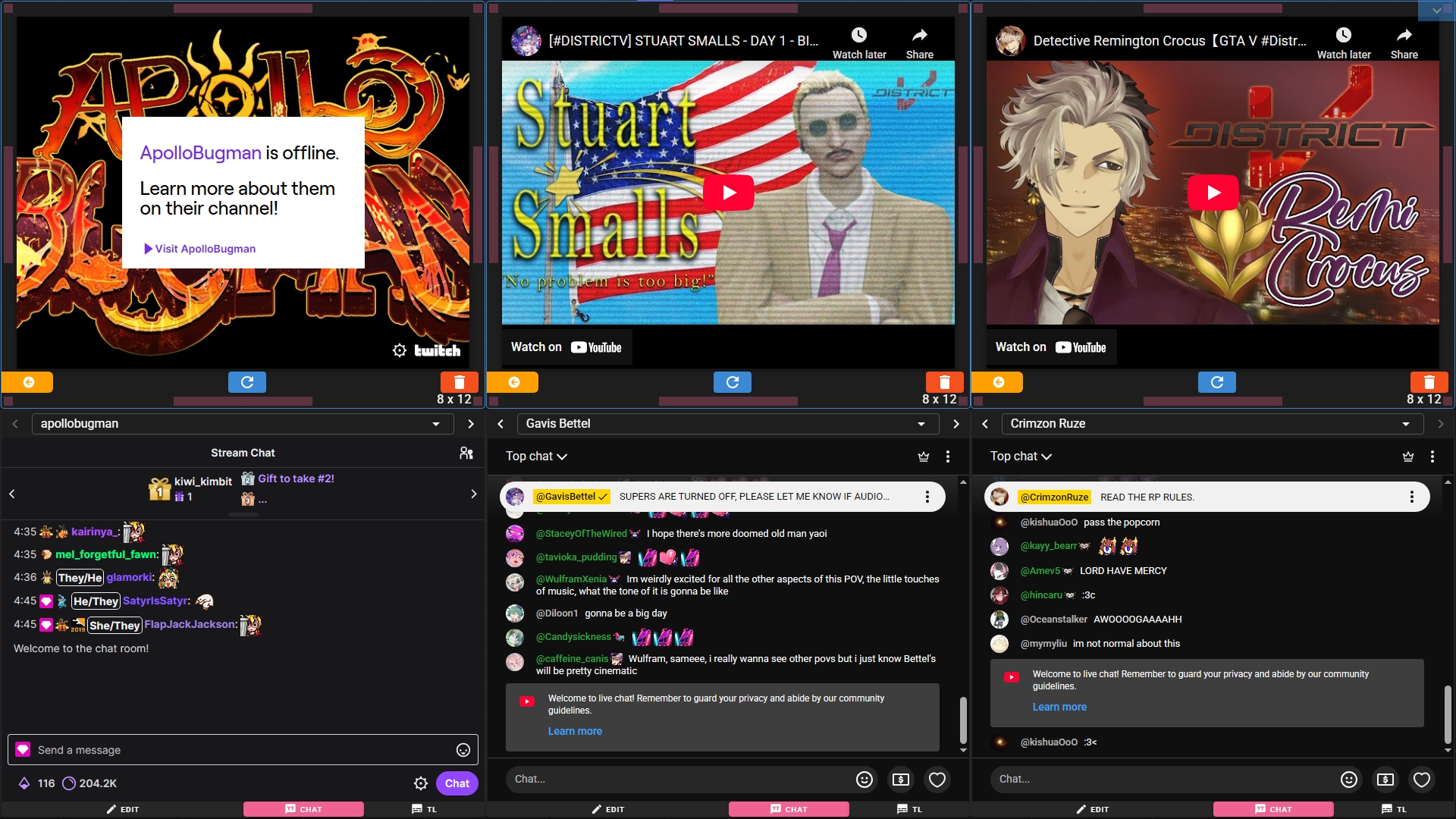Viewport: 1456px width, 819px height.
Task: Toggle the CHAT tab under apollobugman panel
Action: tap(303, 809)
